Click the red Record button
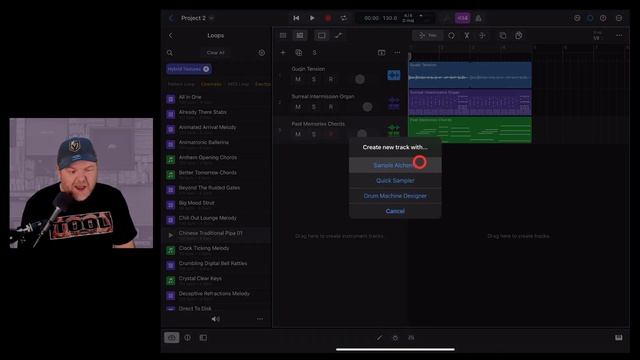 [x=328, y=18]
